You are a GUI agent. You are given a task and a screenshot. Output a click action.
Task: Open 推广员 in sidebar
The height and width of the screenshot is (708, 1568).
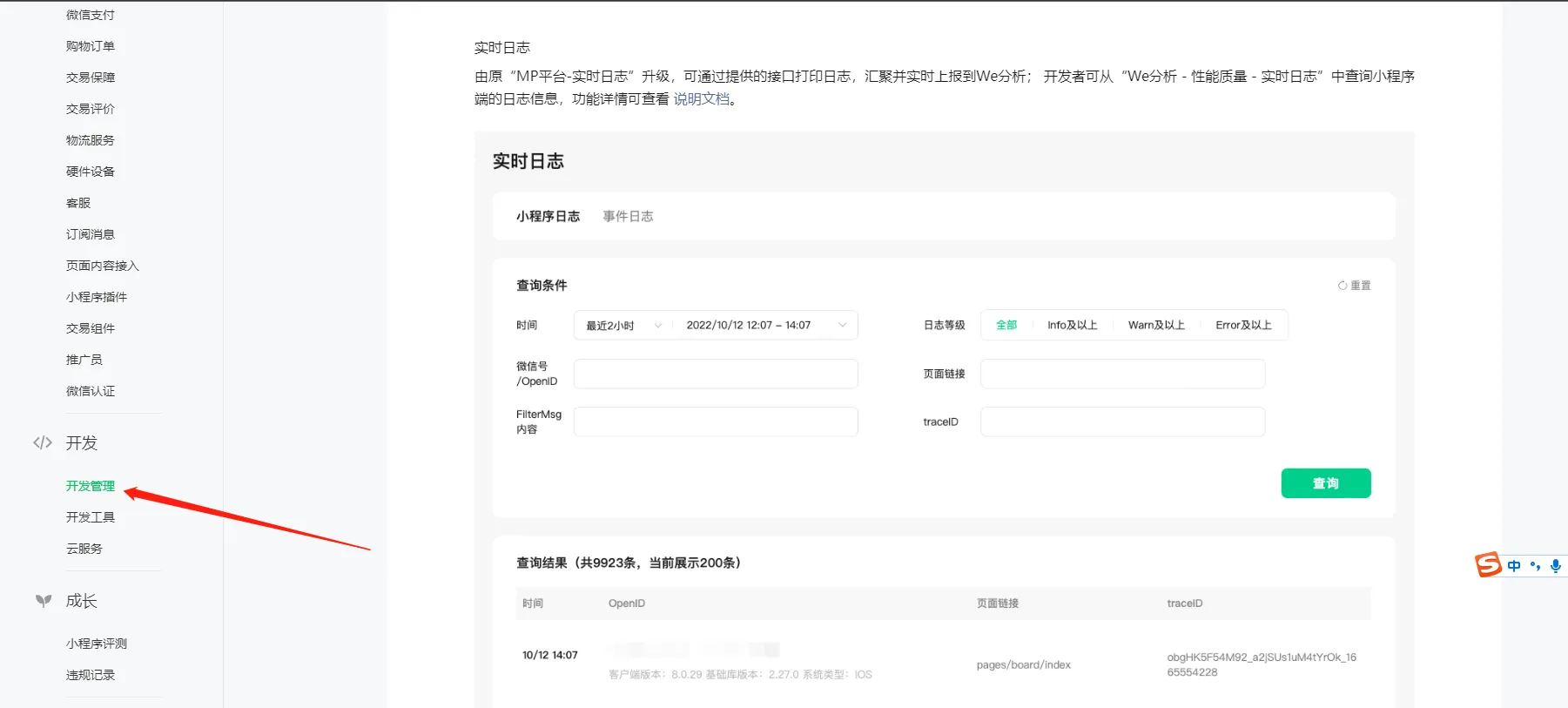tap(84, 360)
